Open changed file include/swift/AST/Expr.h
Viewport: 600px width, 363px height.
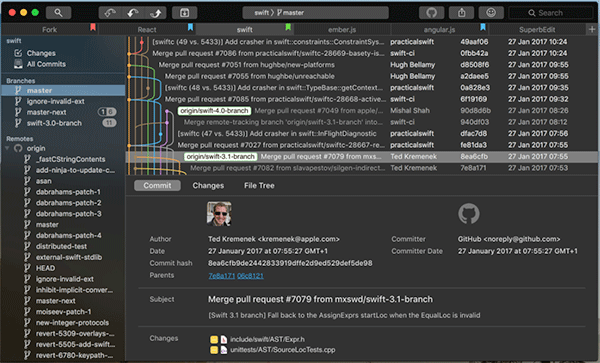point(267,339)
